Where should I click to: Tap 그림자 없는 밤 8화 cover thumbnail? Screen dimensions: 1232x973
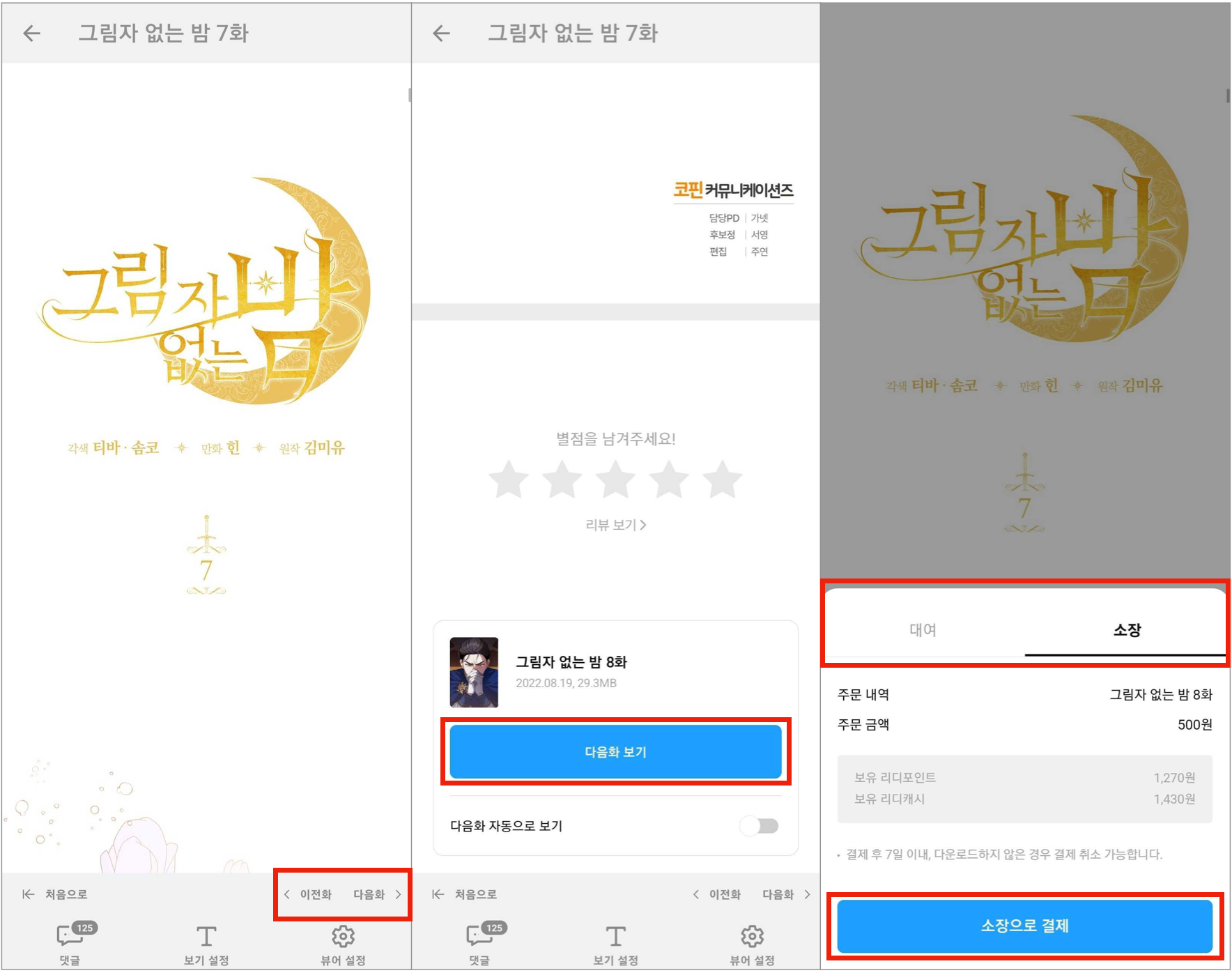(475, 673)
